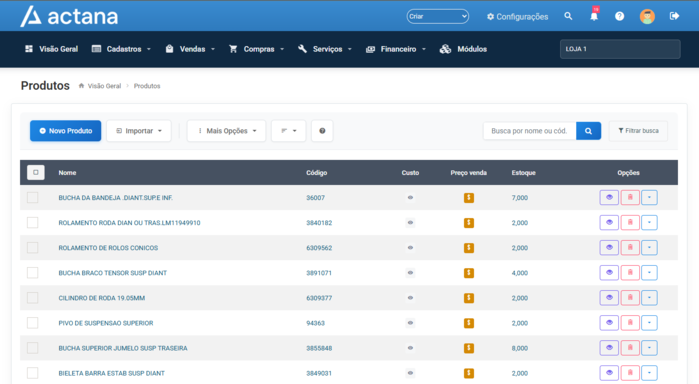Open the Cadastros menu
This screenshot has height=384, width=699.
121,49
